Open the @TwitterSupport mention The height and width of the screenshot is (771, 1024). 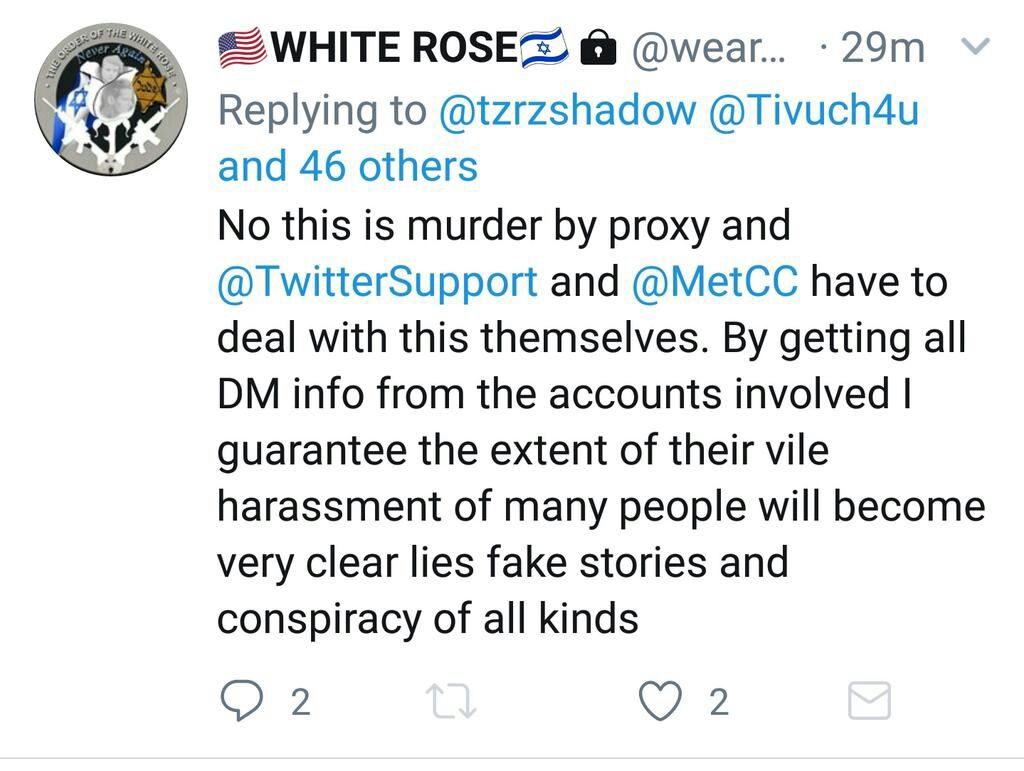377,282
